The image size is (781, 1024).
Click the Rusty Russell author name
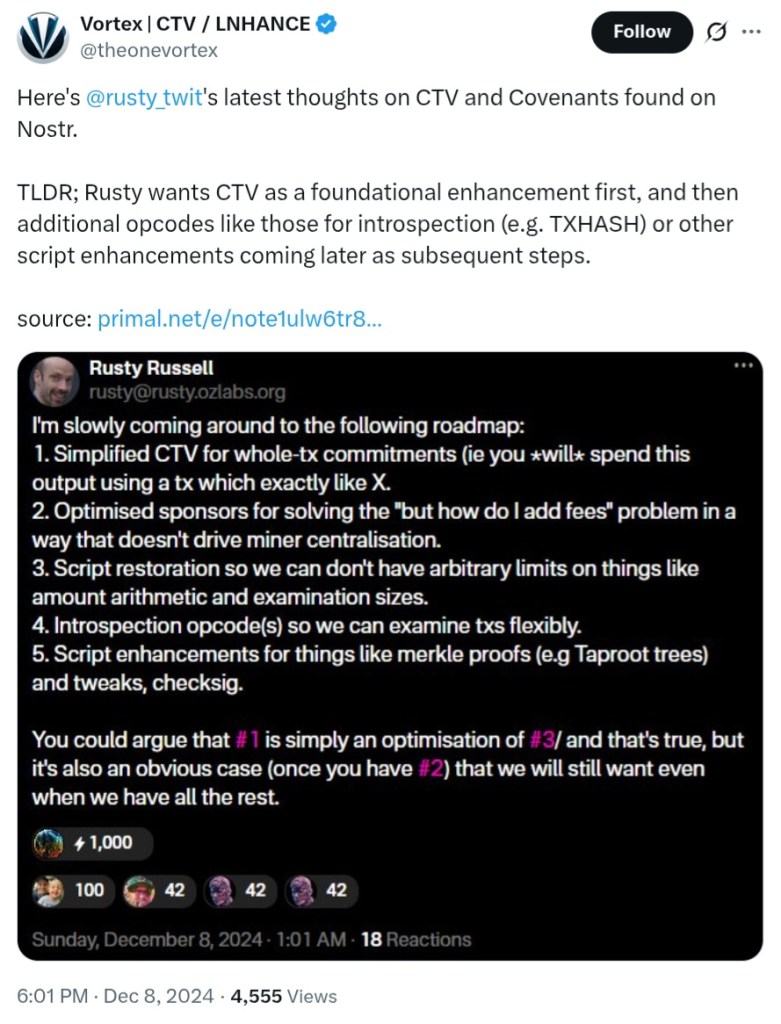click(x=151, y=368)
